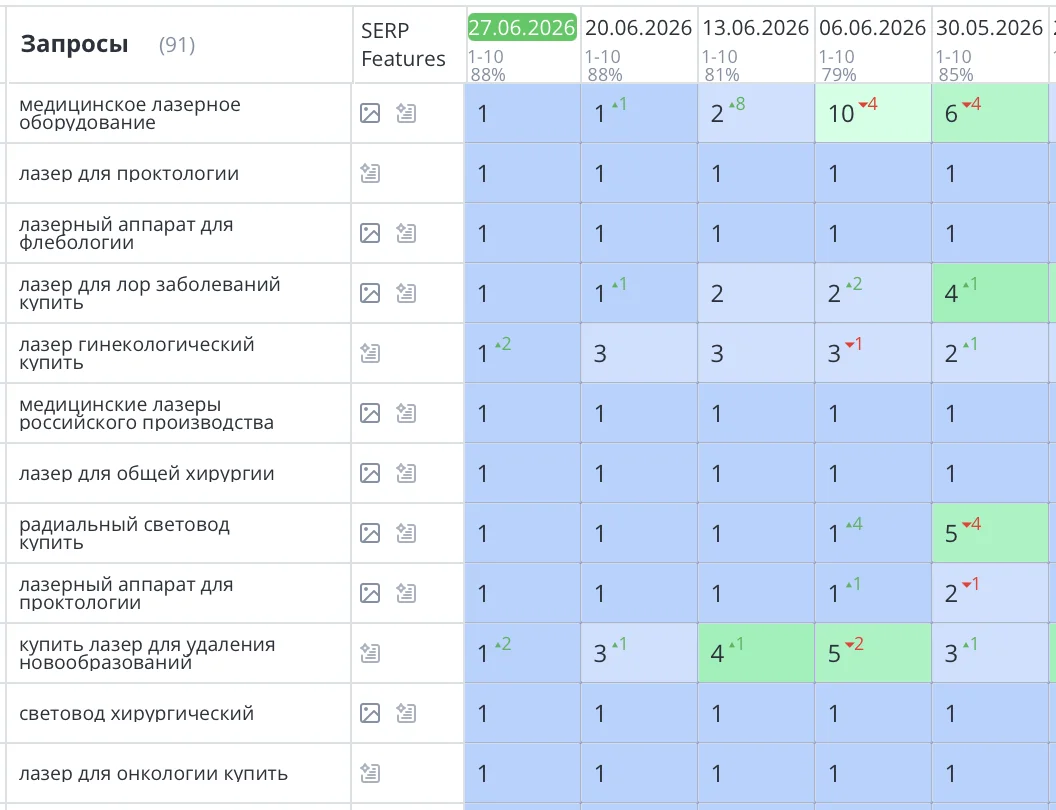Open the 13.06.2026 date column header

click(x=755, y=28)
